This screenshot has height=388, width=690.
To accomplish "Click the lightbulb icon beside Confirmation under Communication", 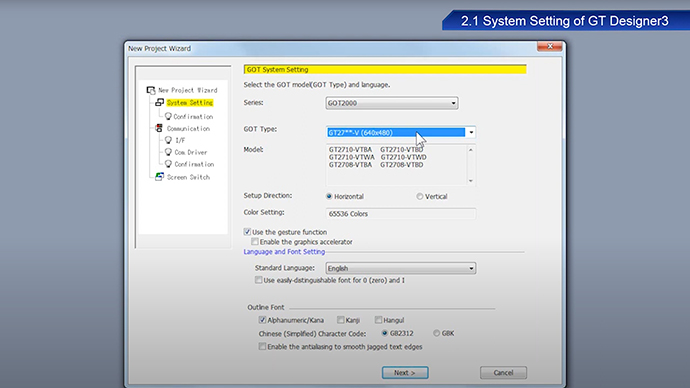I will 168,164.
